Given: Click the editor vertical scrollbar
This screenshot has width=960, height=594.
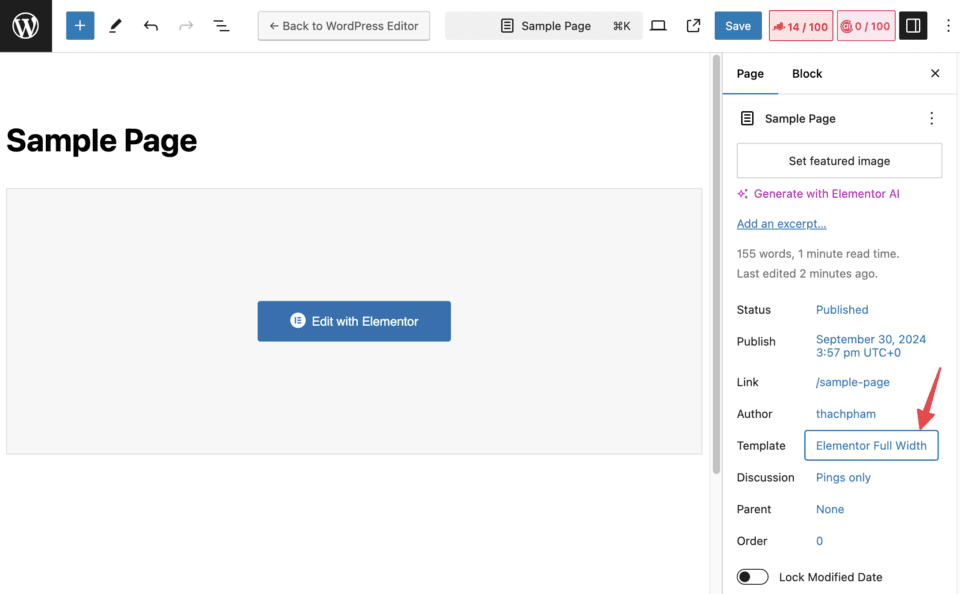Looking at the screenshot, I should coord(716,260).
